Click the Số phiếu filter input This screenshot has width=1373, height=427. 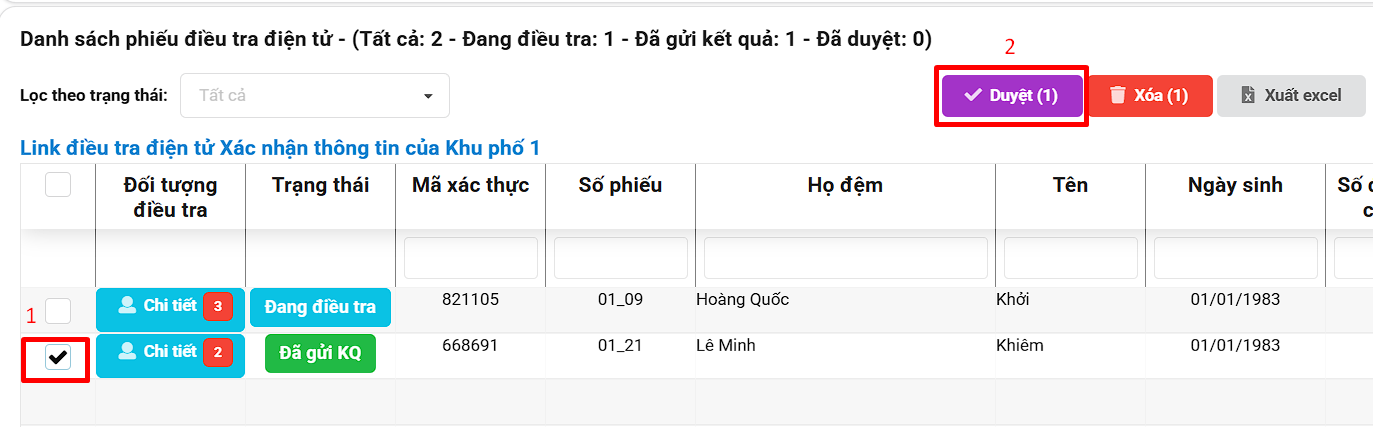[x=620, y=258]
